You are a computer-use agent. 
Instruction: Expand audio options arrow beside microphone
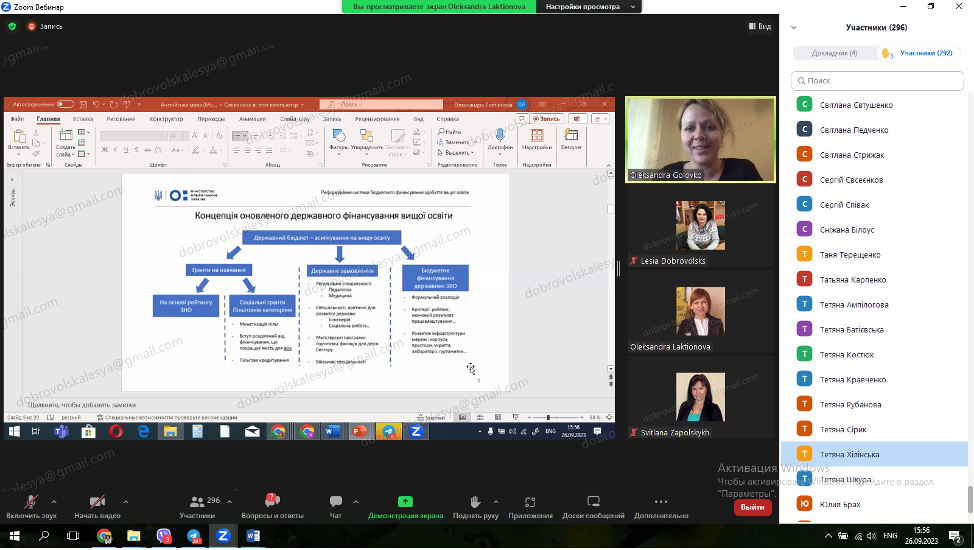tap(54, 501)
